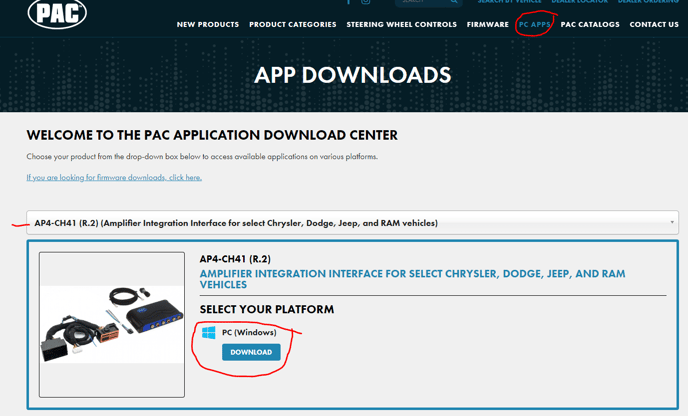Viewport: 688px width, 416px height.
Task: Select the PC Apps nav item
Action: pos(534,25)
